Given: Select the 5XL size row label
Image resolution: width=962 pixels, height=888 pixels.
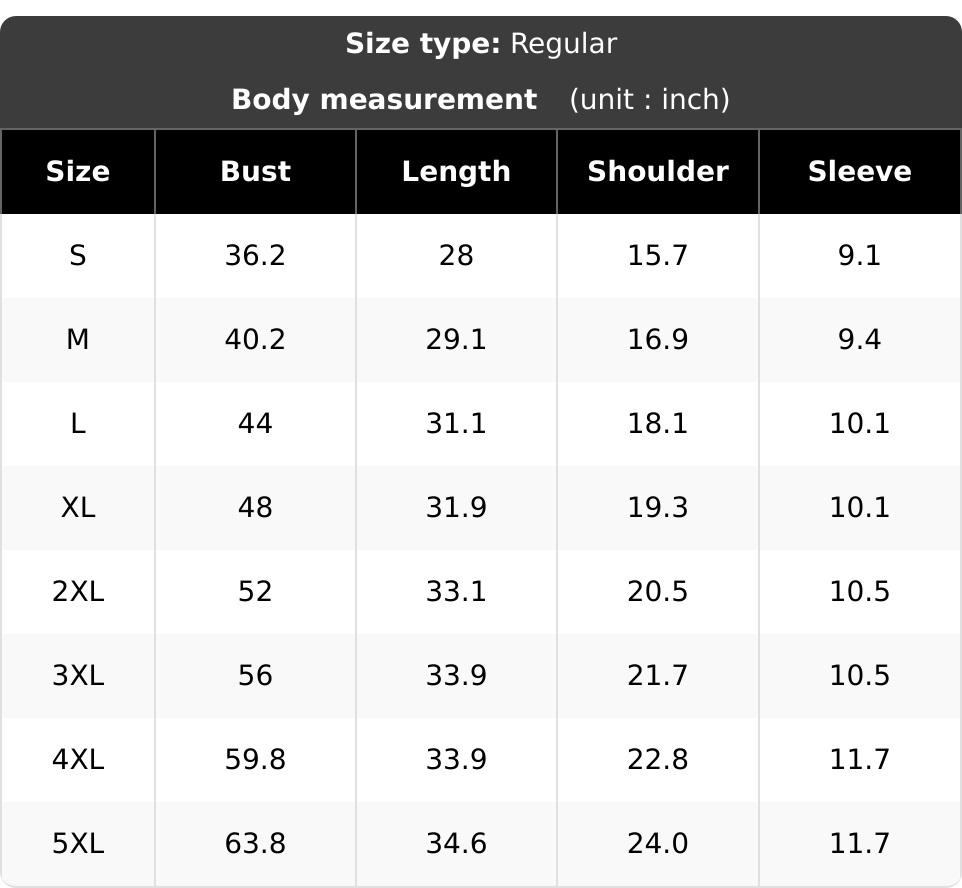Looking at the screenshot, I should (78, 844).
